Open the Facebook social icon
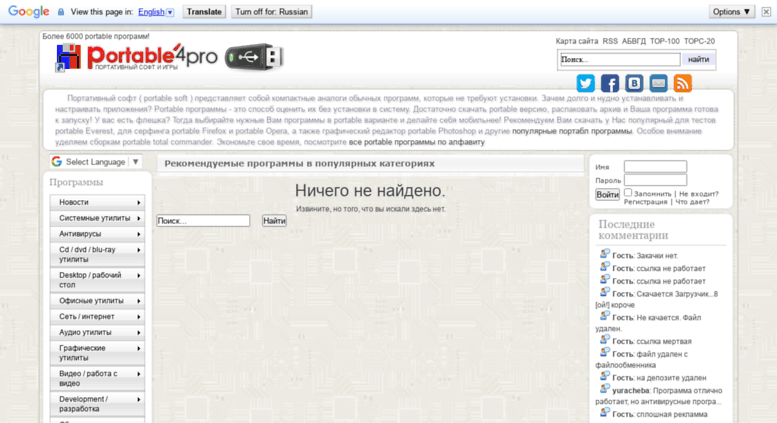 point(610,83)
